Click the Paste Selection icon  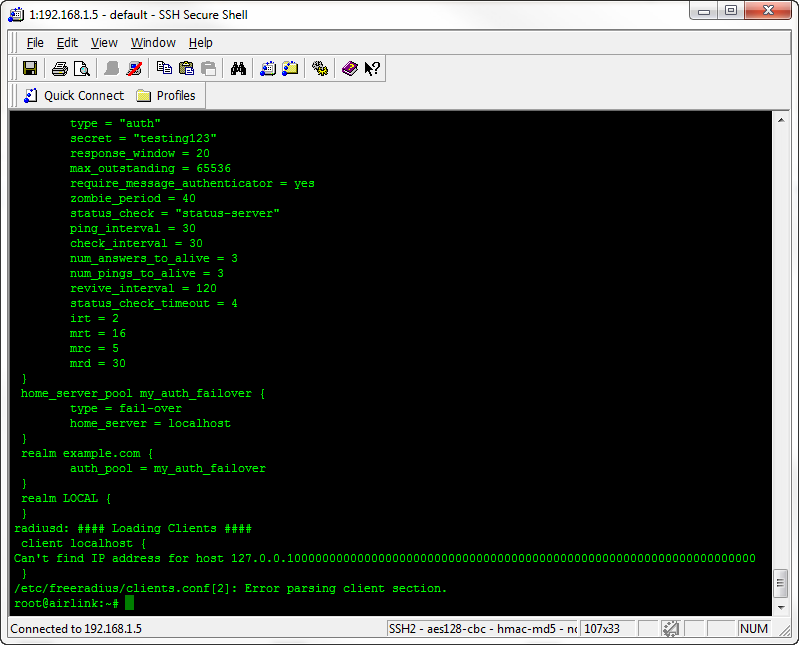coord(209,68)
